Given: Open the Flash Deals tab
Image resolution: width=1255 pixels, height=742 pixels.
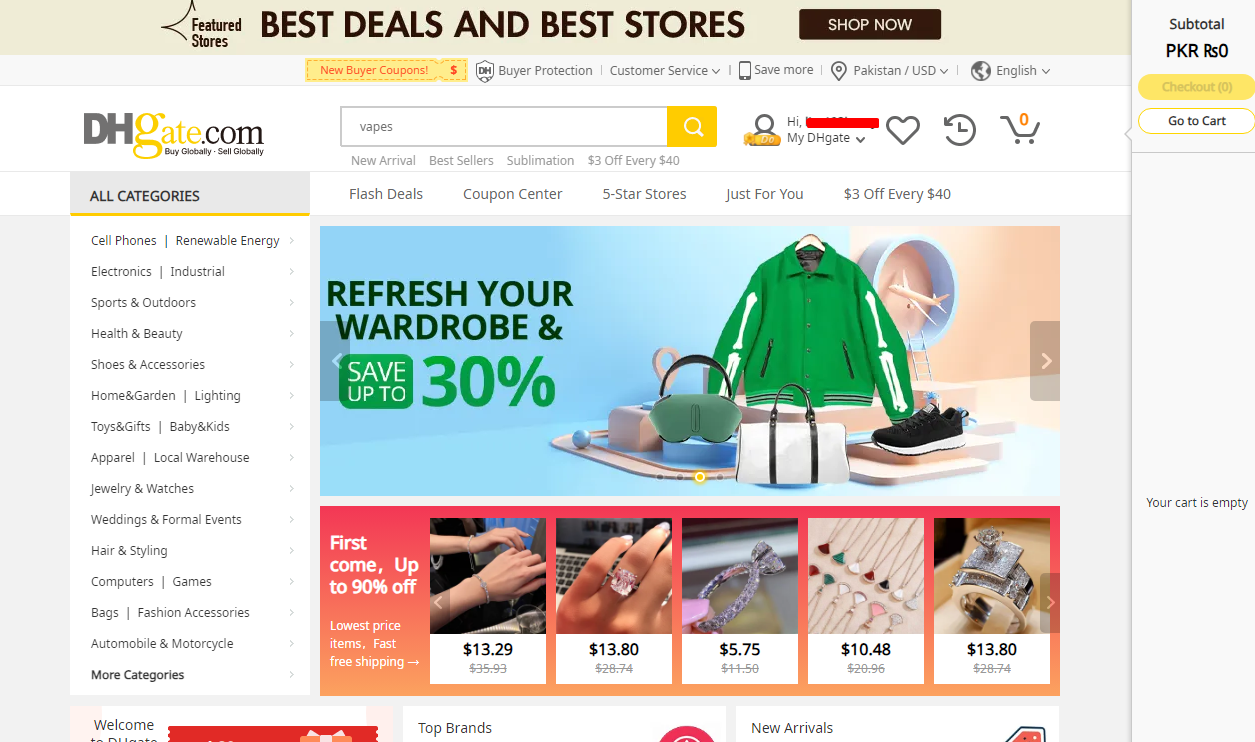Looking at the screenshot, I should 386,194.
